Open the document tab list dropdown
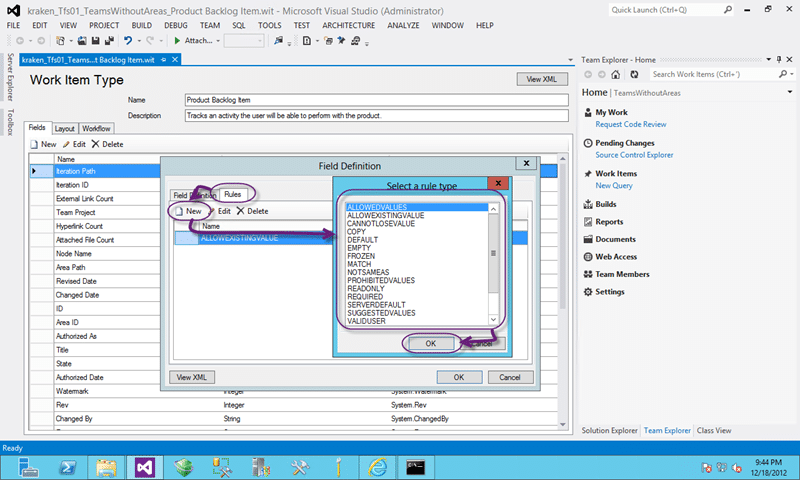Viewport: 800px width, 480px height. point(570,60)
